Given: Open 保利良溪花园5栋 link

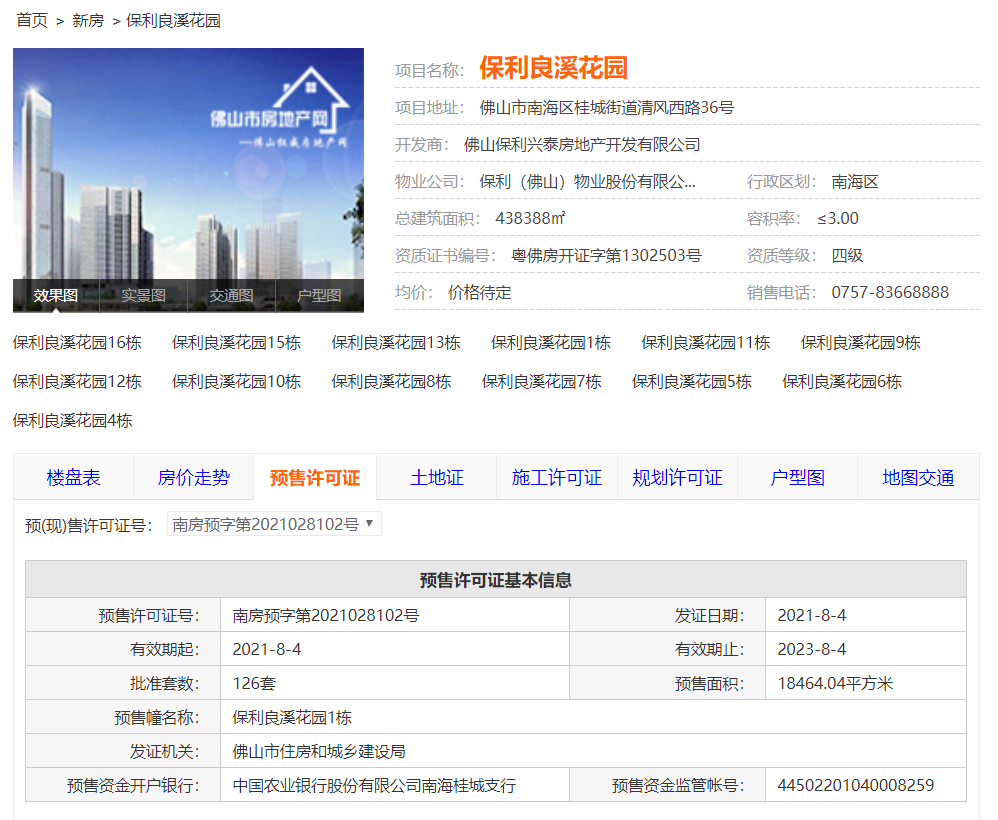Looking at the screenshot, I should [x=692, y=381].
